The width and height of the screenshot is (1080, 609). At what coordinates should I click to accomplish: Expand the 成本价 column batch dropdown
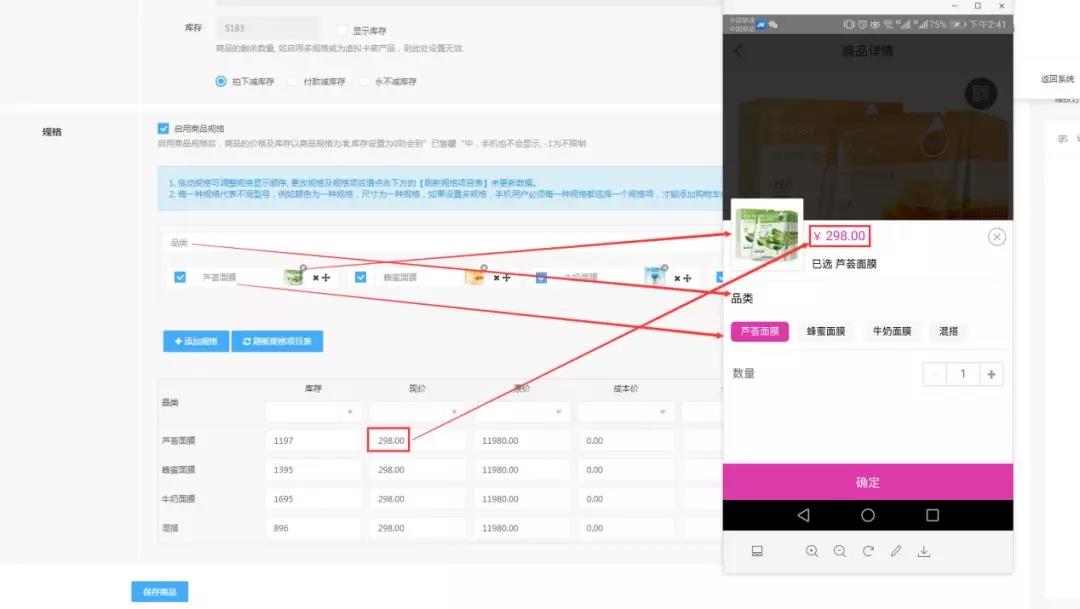click(x=624, y=411)
